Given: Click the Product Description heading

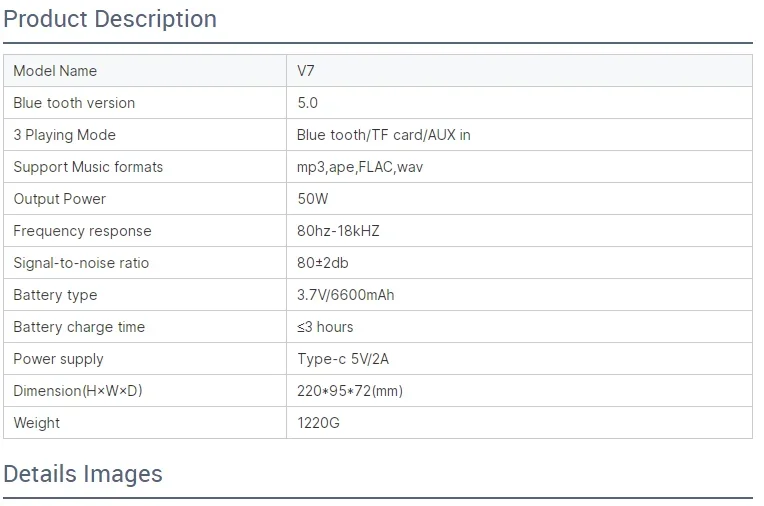Looking at the screenshot, I should pos(110,19).
